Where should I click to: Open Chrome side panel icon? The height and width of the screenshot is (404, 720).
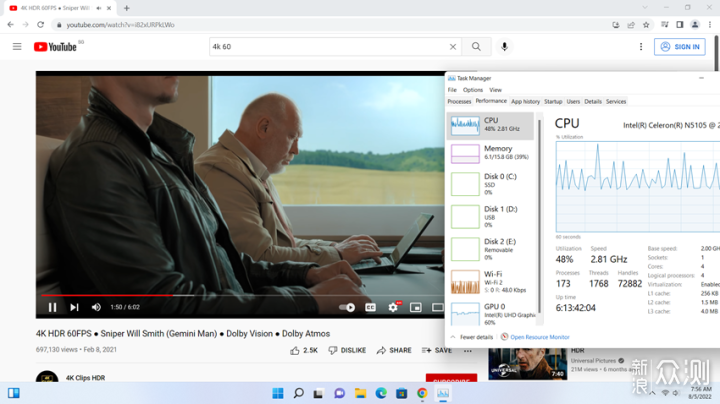[680, 25]
